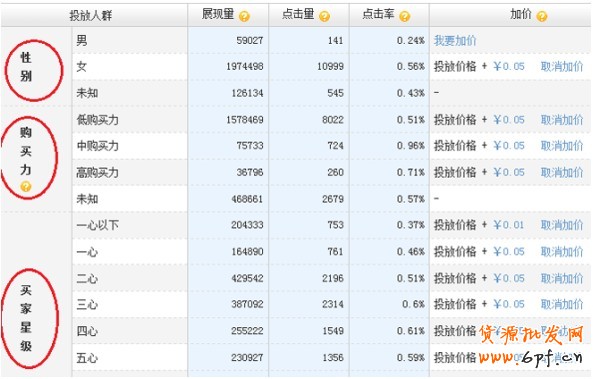Click help icon next to 展现量 header

pos(244,16)
